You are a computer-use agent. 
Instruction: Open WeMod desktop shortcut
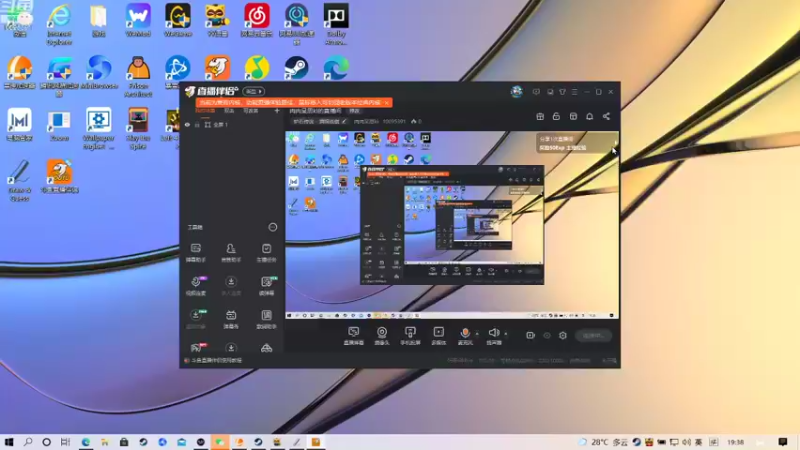138,20
